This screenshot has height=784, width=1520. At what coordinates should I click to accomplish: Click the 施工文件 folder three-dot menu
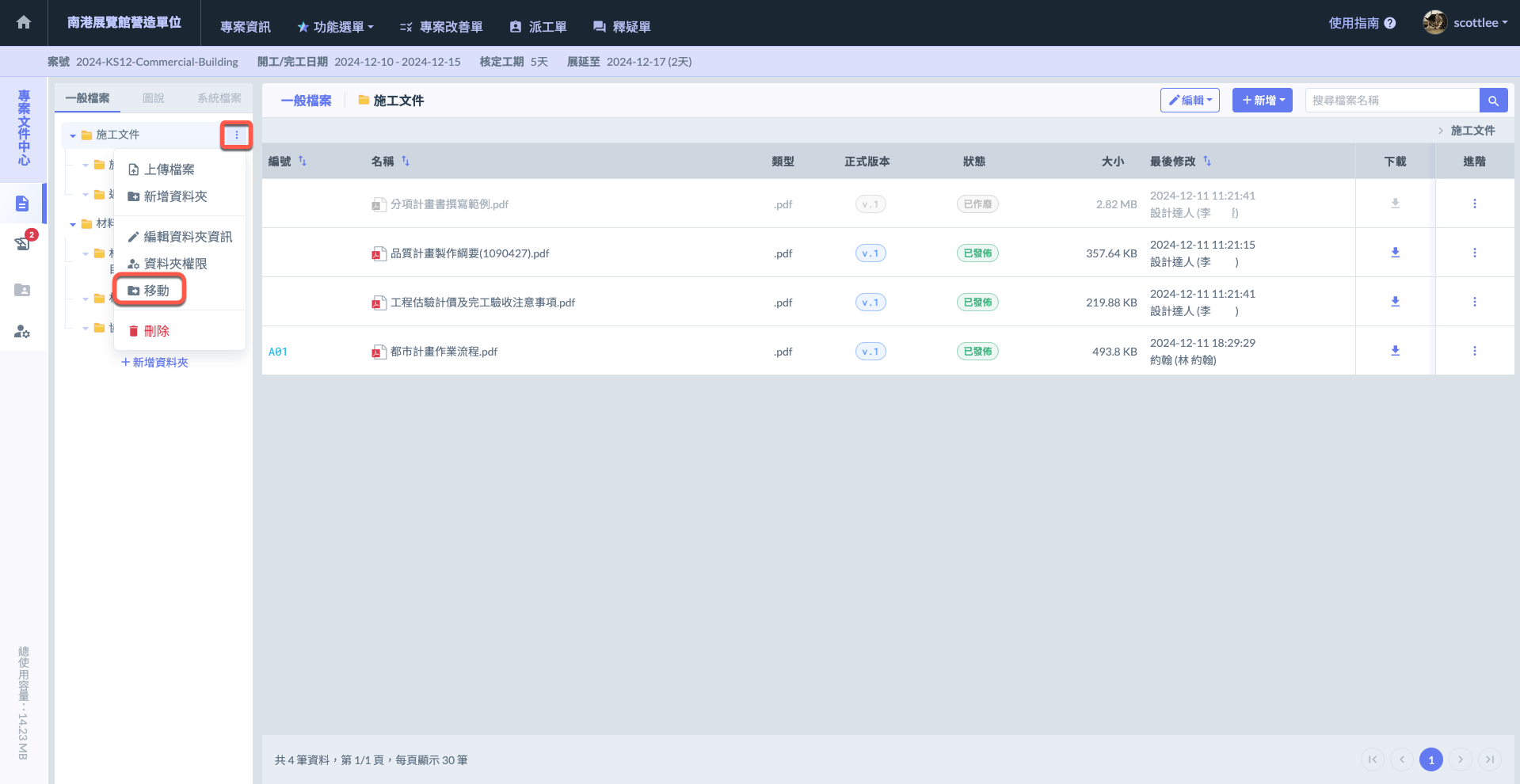[236, 135]
